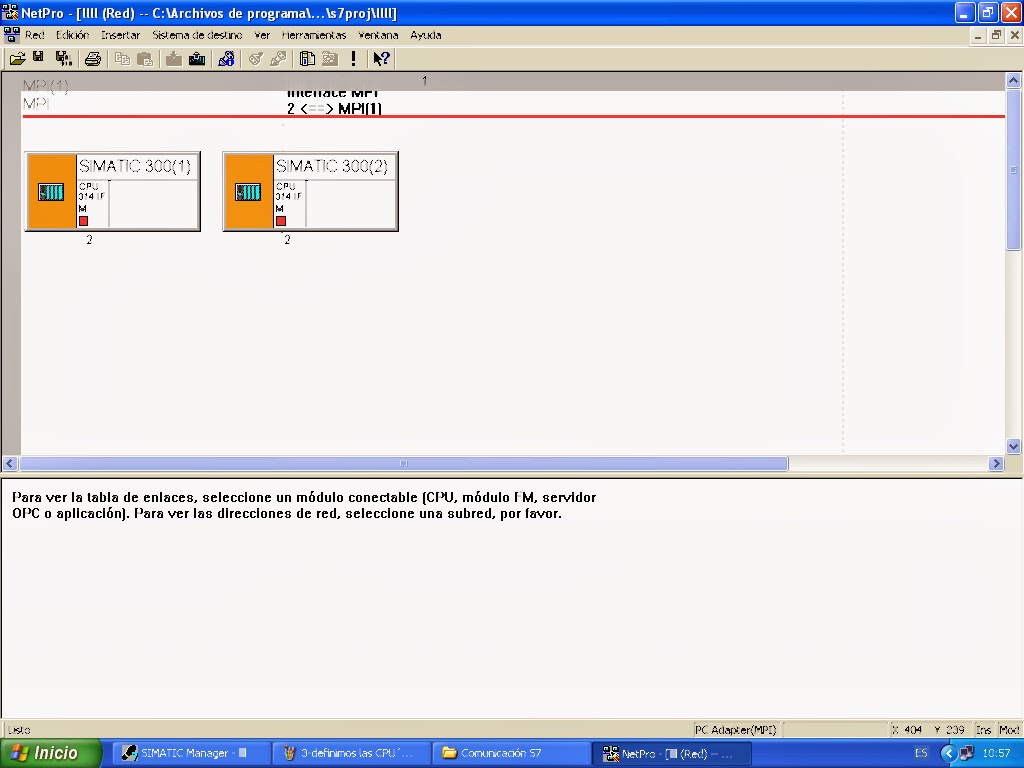Open the Sistema de destino menu
This screenshot has height=768, width=1024.
pyautogui.click(x=197, y=35)
